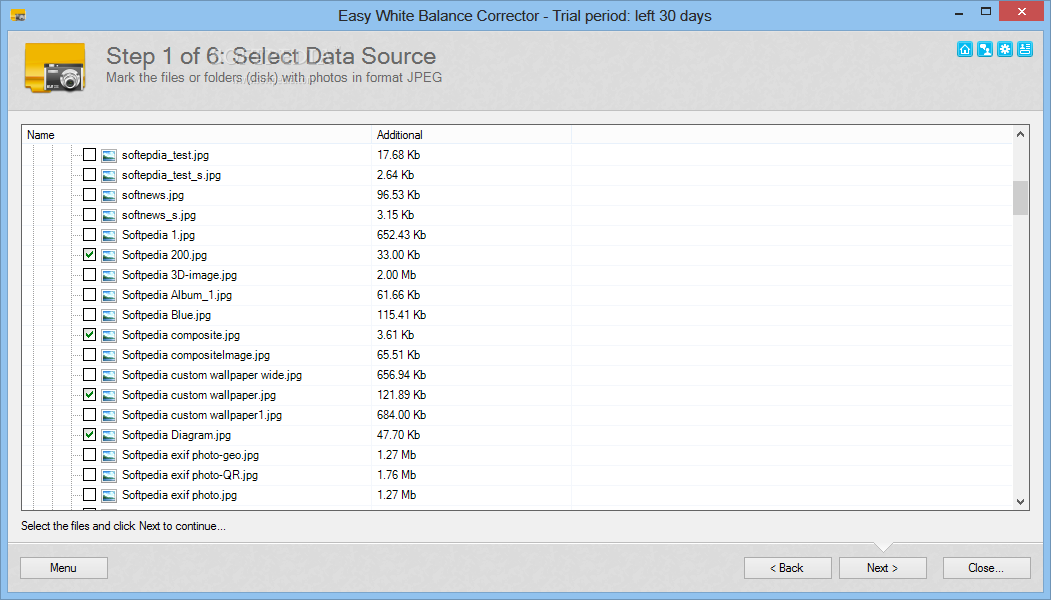Screen dimensions: 1051x600
Task: Click image icon of Softpedia exif photo-QR.jpg
Action: (x=109, y=476)
